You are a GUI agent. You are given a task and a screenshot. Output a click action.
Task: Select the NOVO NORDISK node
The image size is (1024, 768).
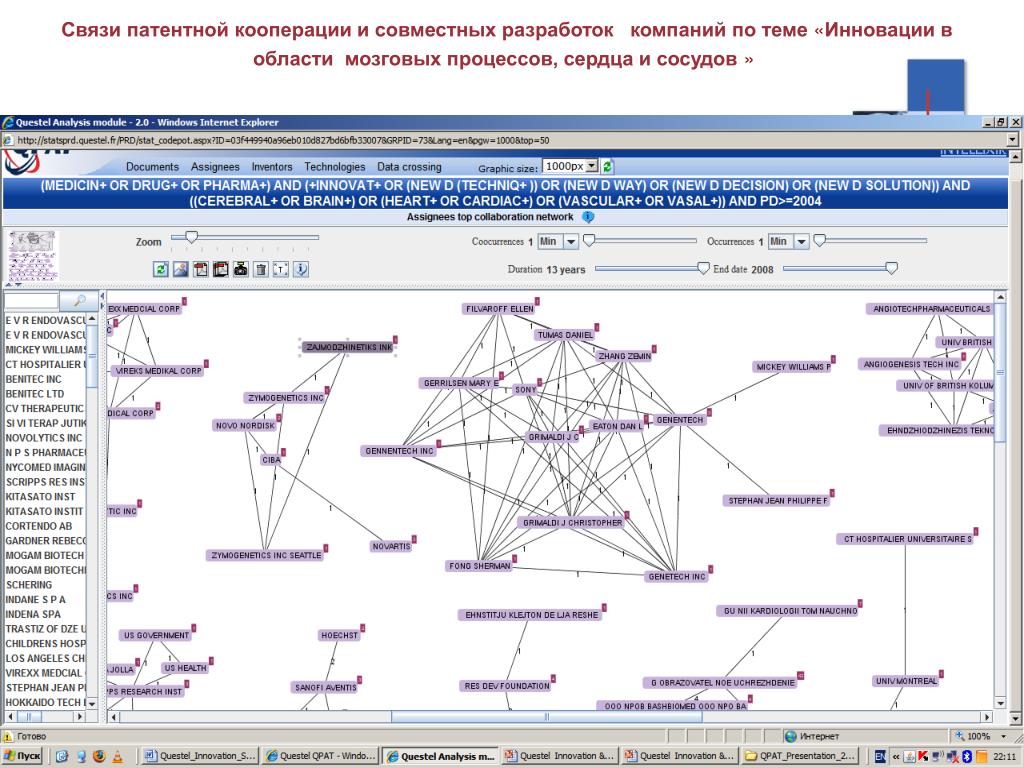click(246, 425)
